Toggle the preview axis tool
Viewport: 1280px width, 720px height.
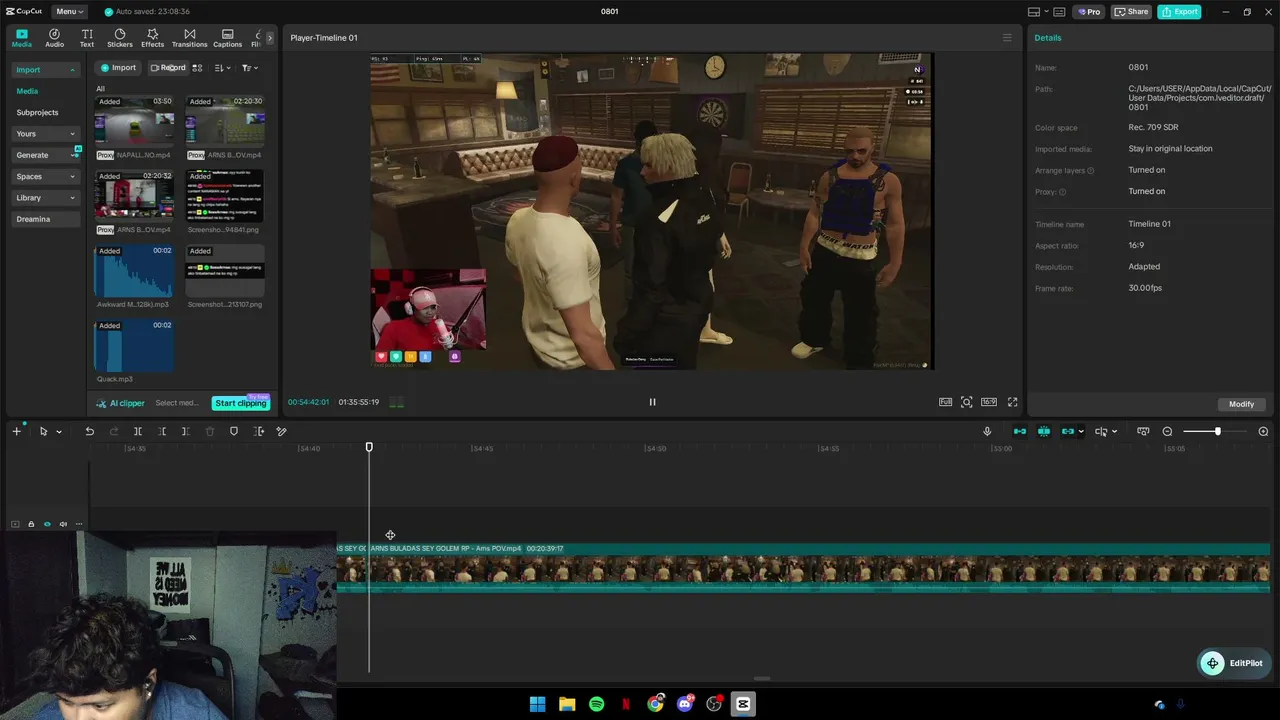coord(1143,431)
